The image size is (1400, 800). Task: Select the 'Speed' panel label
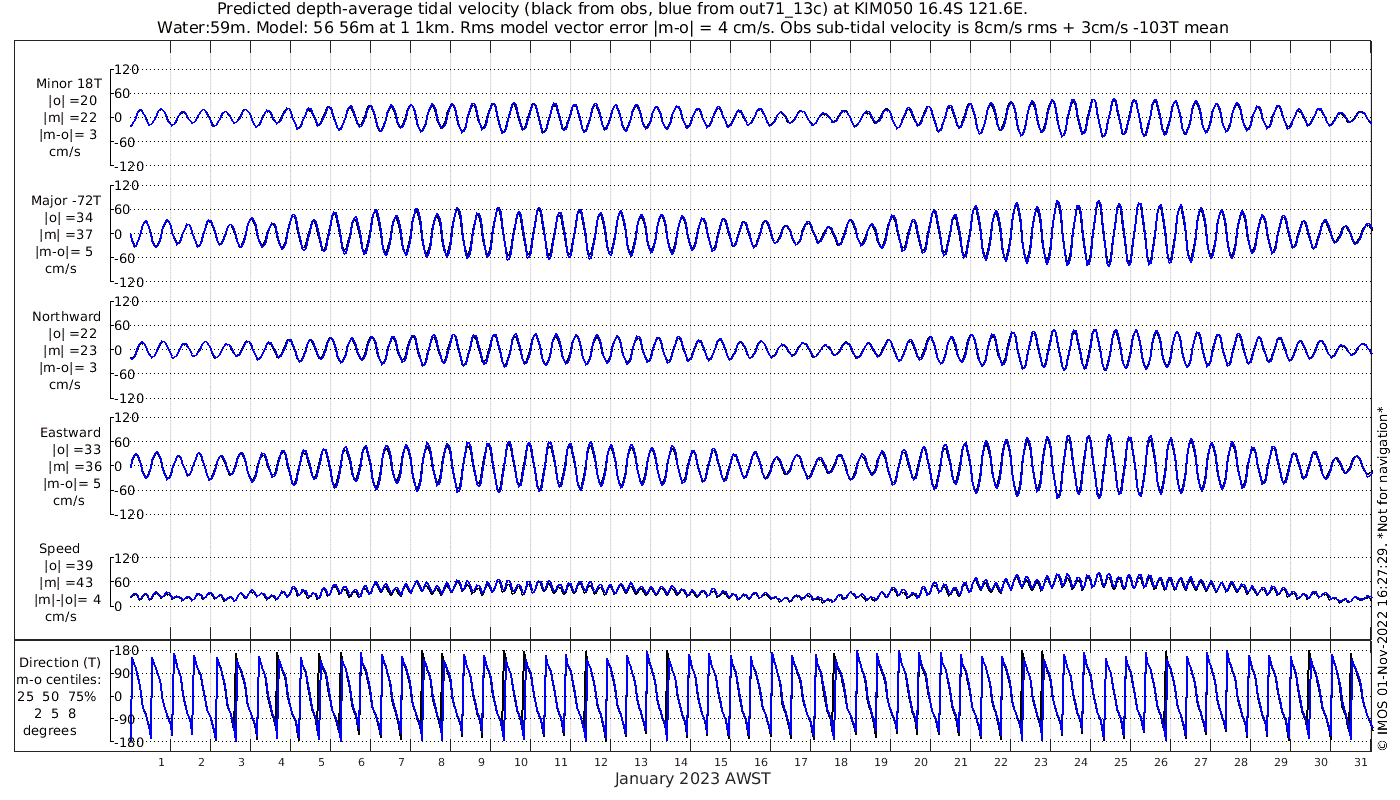point(59,549)
